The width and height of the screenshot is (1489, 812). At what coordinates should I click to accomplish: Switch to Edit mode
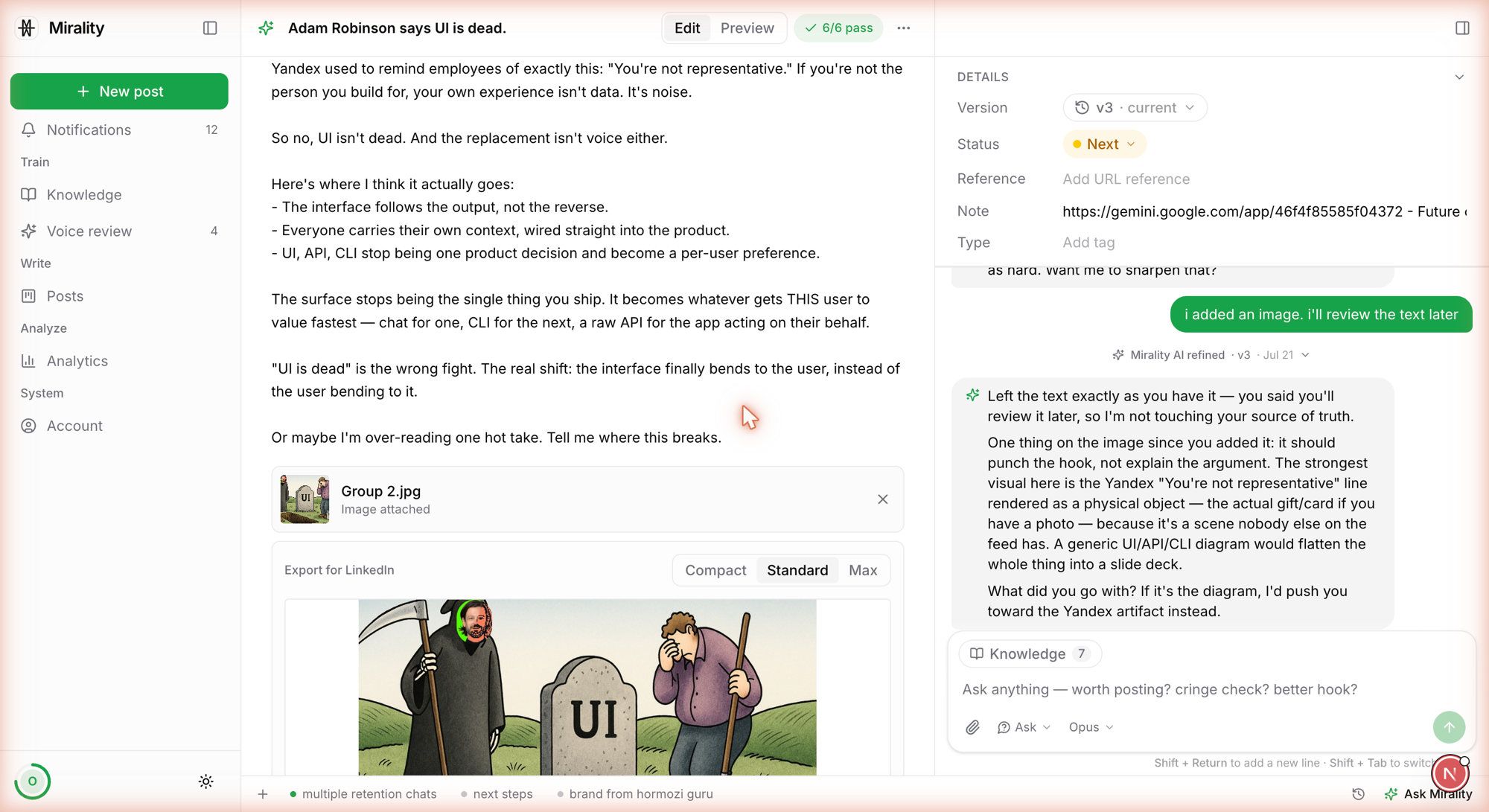pyautogui.click(x=686, y=28)
